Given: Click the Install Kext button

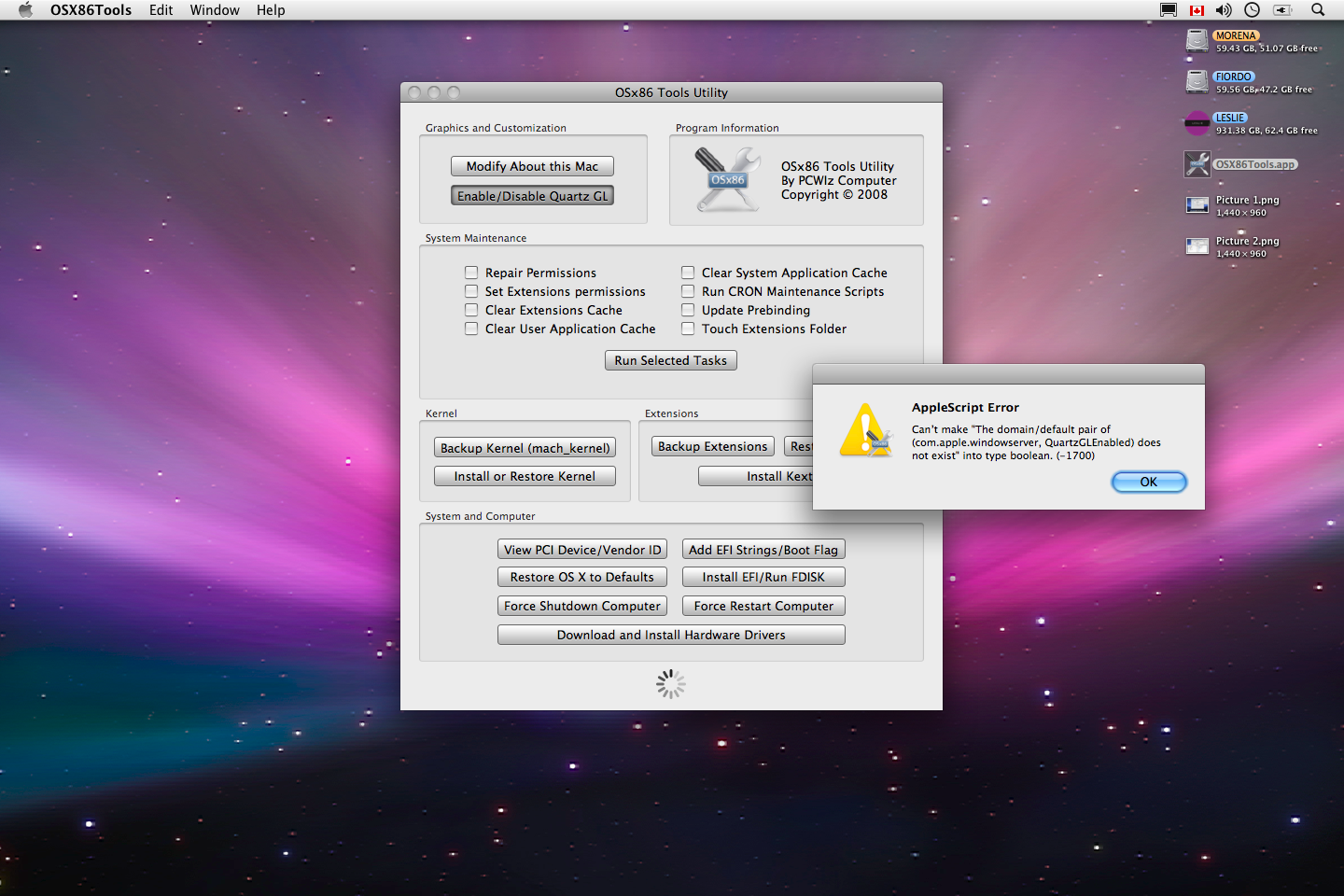Looking at the screenshot, I should pos(756,476).
